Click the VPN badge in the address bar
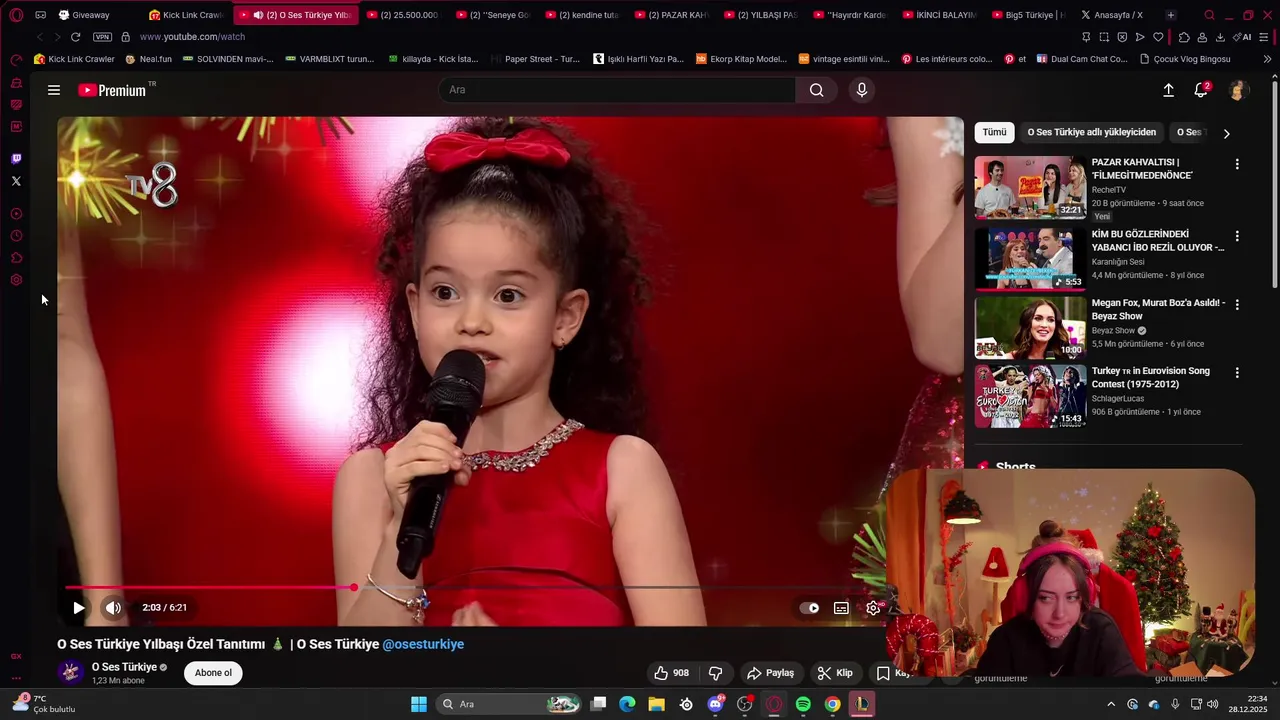The height and width of the screenshot is (720, 1280). click(x=102, y=37)
